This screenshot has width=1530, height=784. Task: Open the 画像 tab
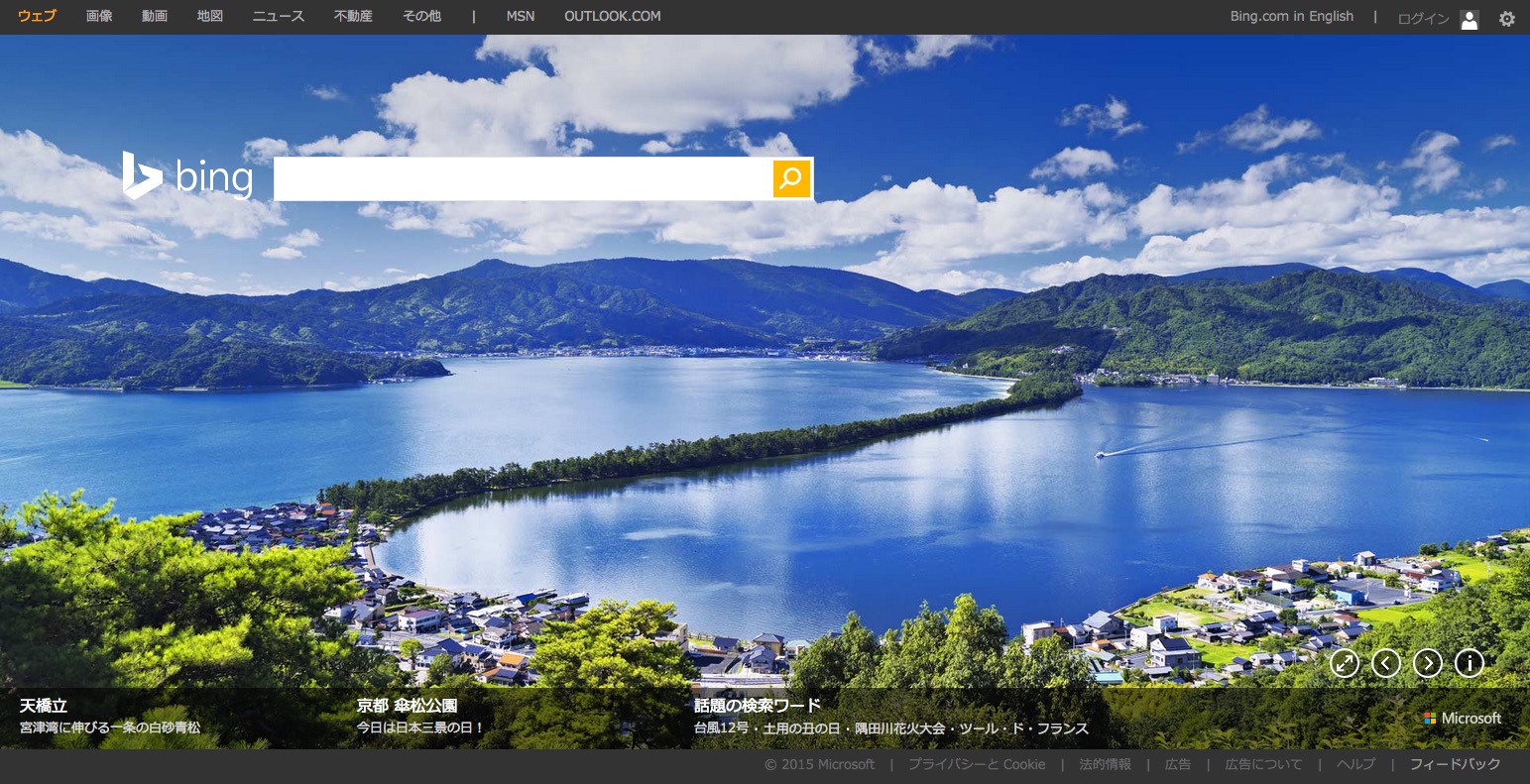pyautogui.click(x=99, y=16)
